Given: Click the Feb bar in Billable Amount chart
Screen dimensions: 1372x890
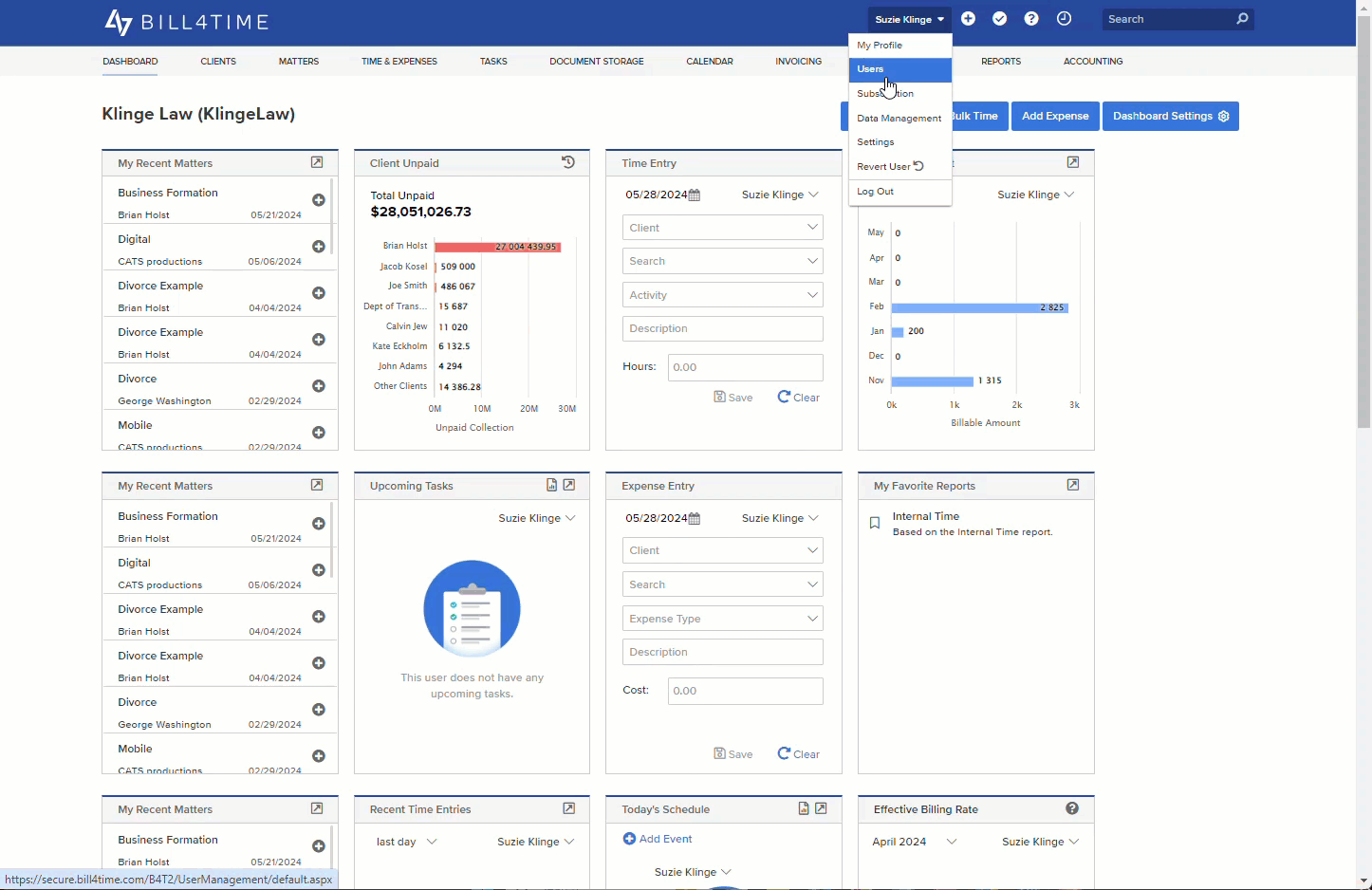Looking at the screenshot, I should click(980, 307).
